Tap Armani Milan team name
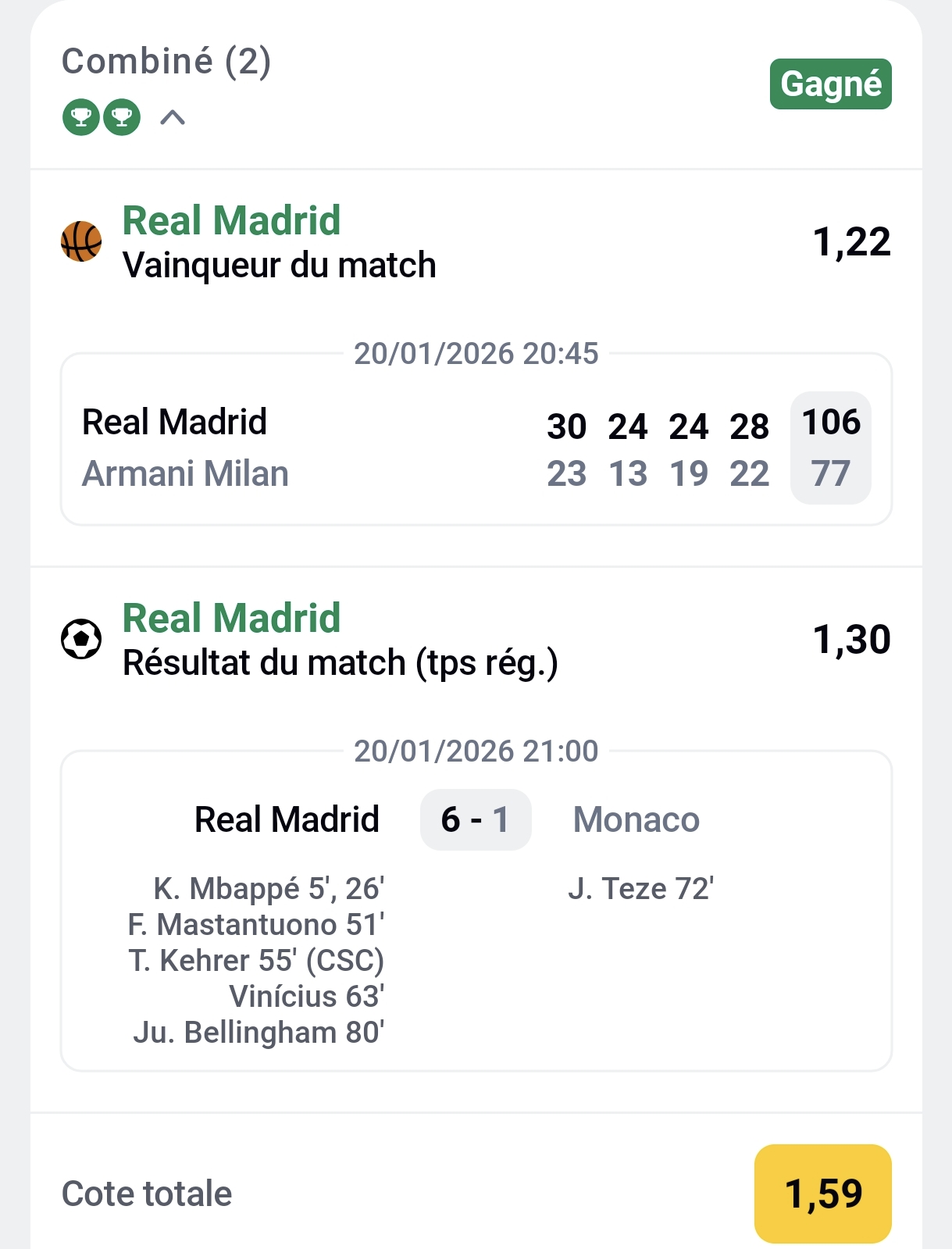The height and width of the screenshot is (1249, 952). pyautogui.click(x=186, y=473)
